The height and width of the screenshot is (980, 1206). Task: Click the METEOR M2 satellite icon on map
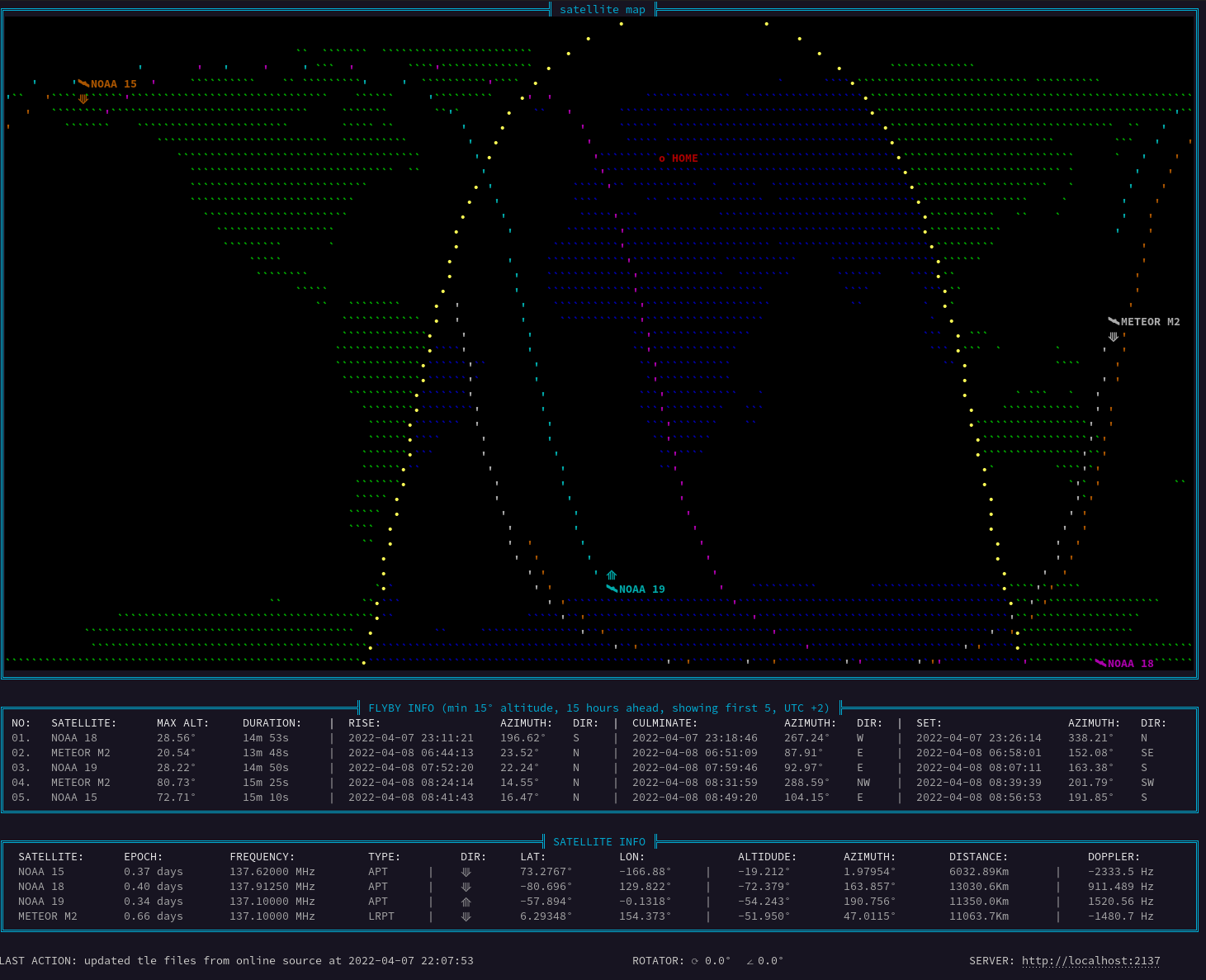click(1114, 321)
